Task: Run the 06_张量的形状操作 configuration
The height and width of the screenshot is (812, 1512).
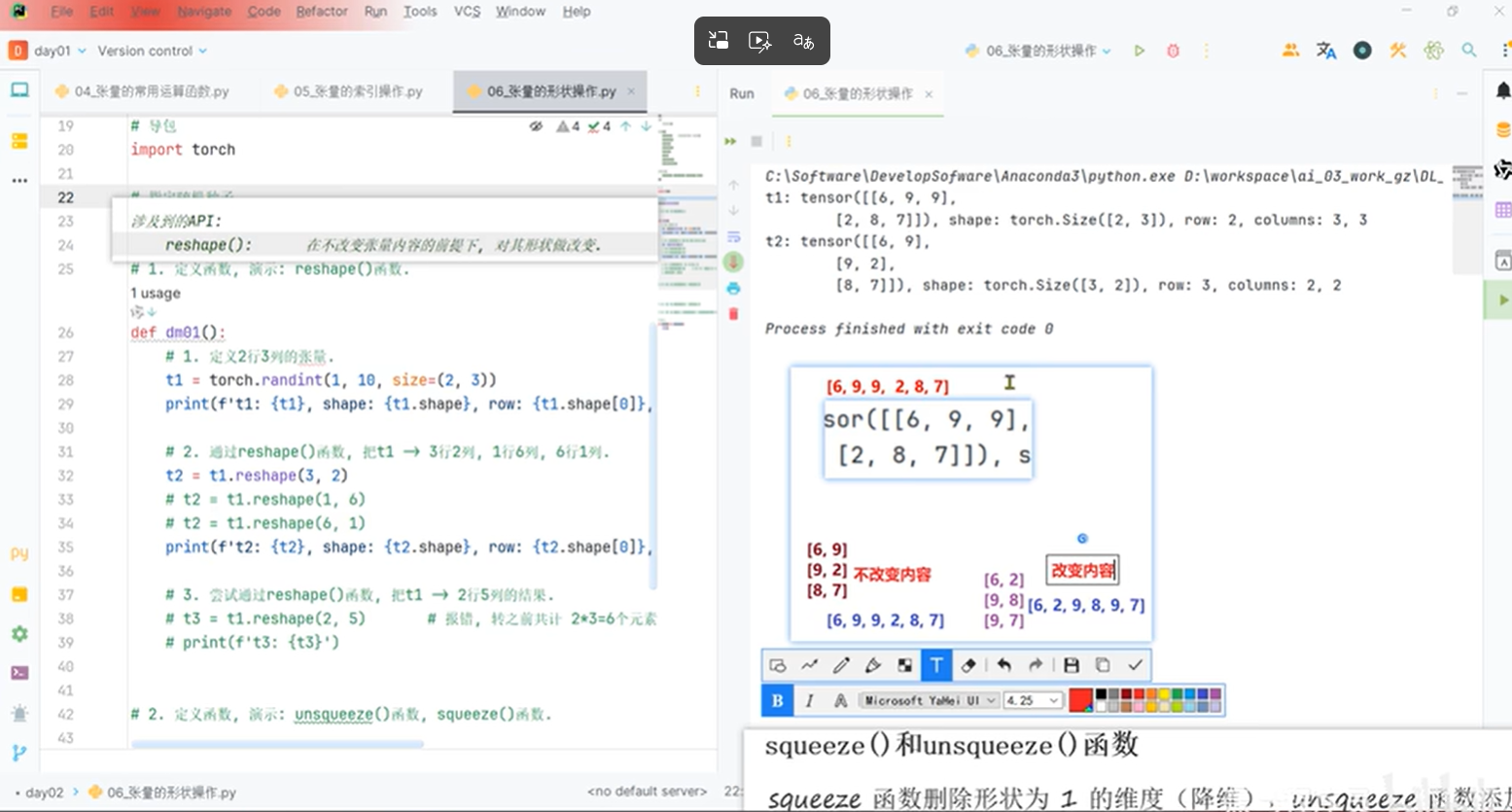Action: pos(1140,51)
